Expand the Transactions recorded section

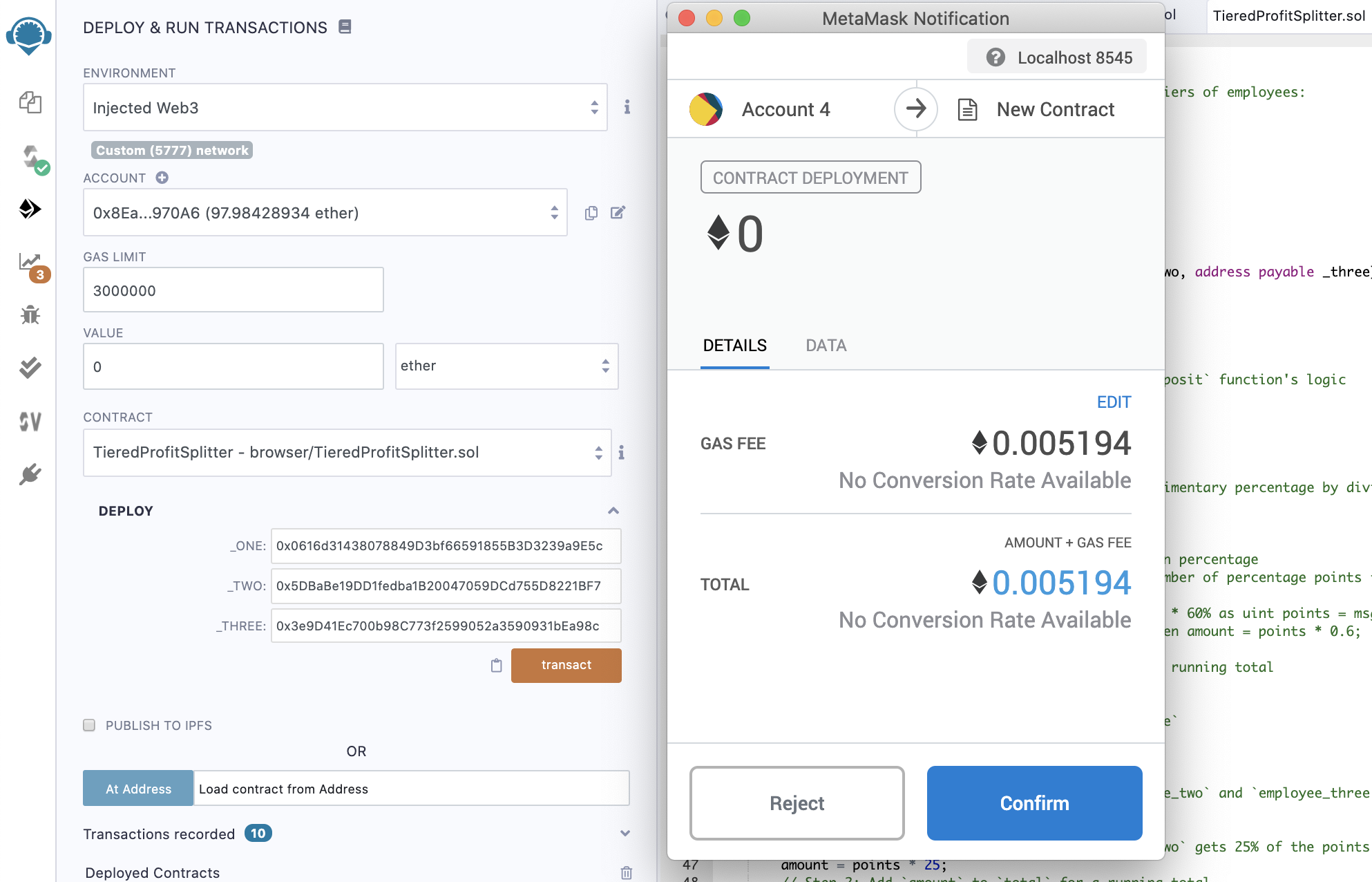click(625, 834)
